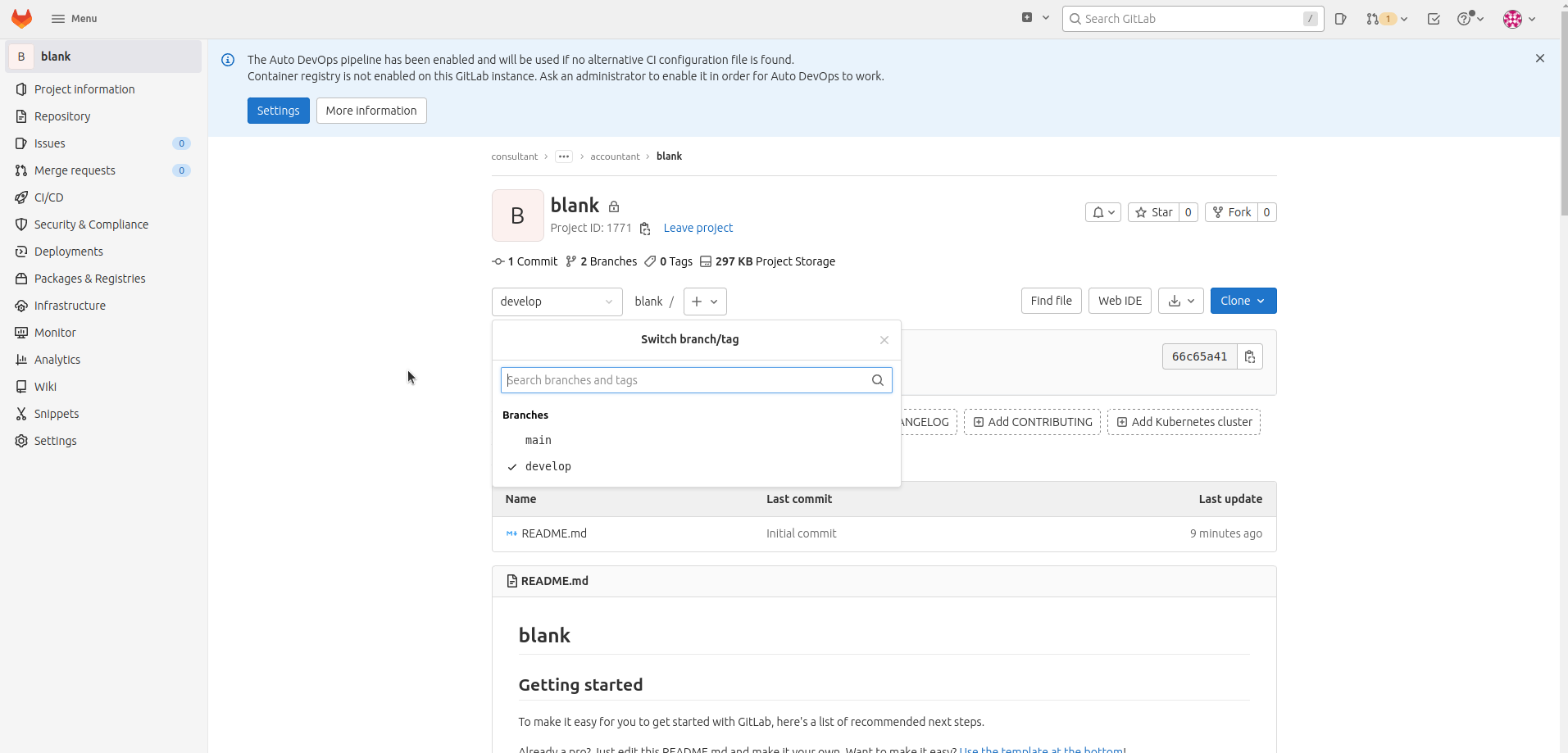Open the plus add-file dropdown
Screen dimensions: 1568x753
(705, 302)
